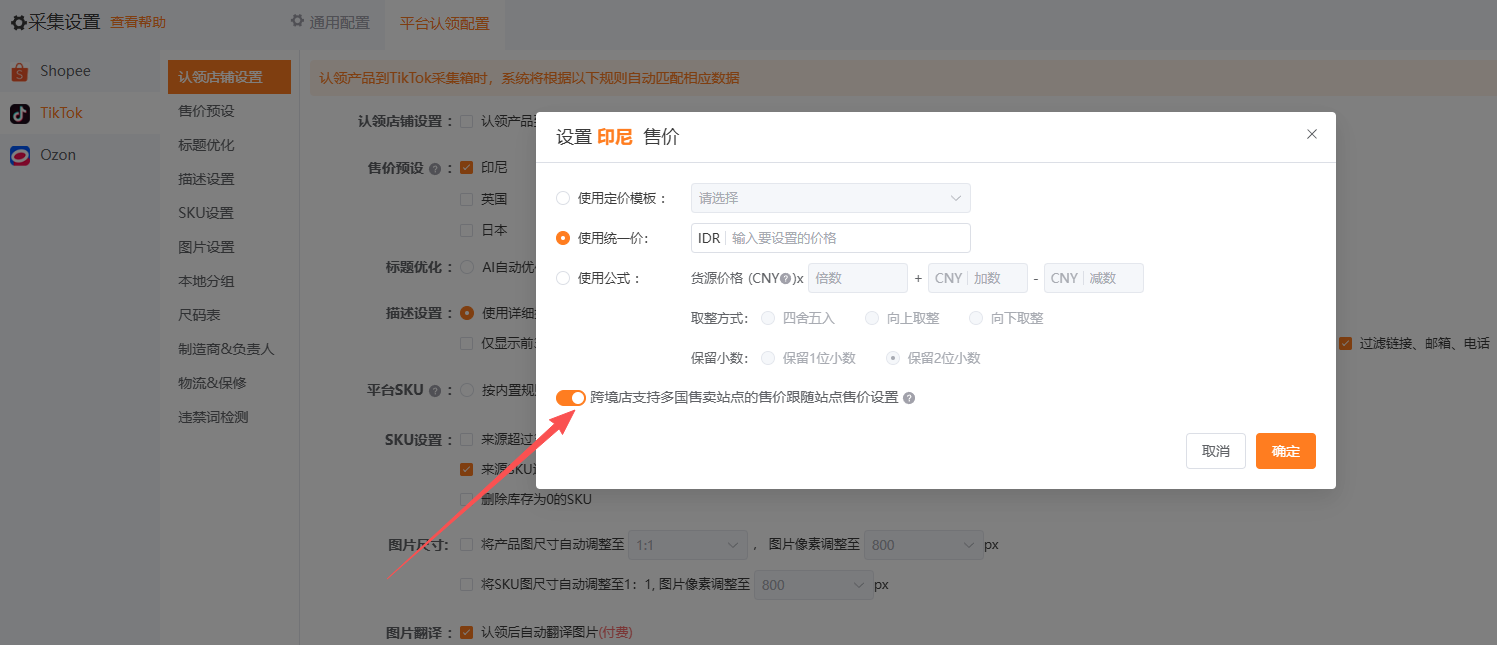Open the 请选择 pricing template dropdown

click(x=831, y=198)
